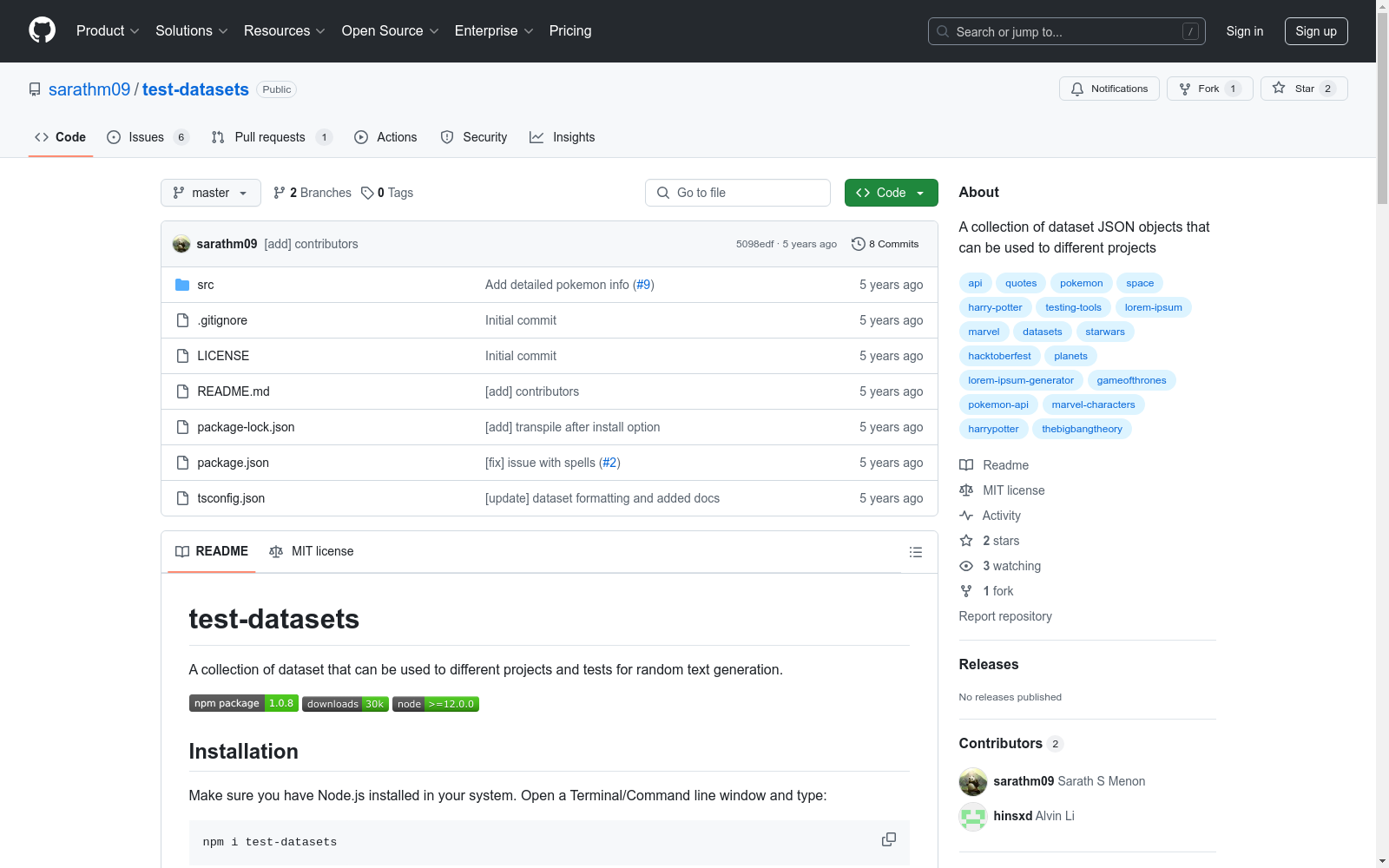This screenshot has height=868, width=1389.
Task: Click the Search or jump to field
Action: coord(1067,31)
